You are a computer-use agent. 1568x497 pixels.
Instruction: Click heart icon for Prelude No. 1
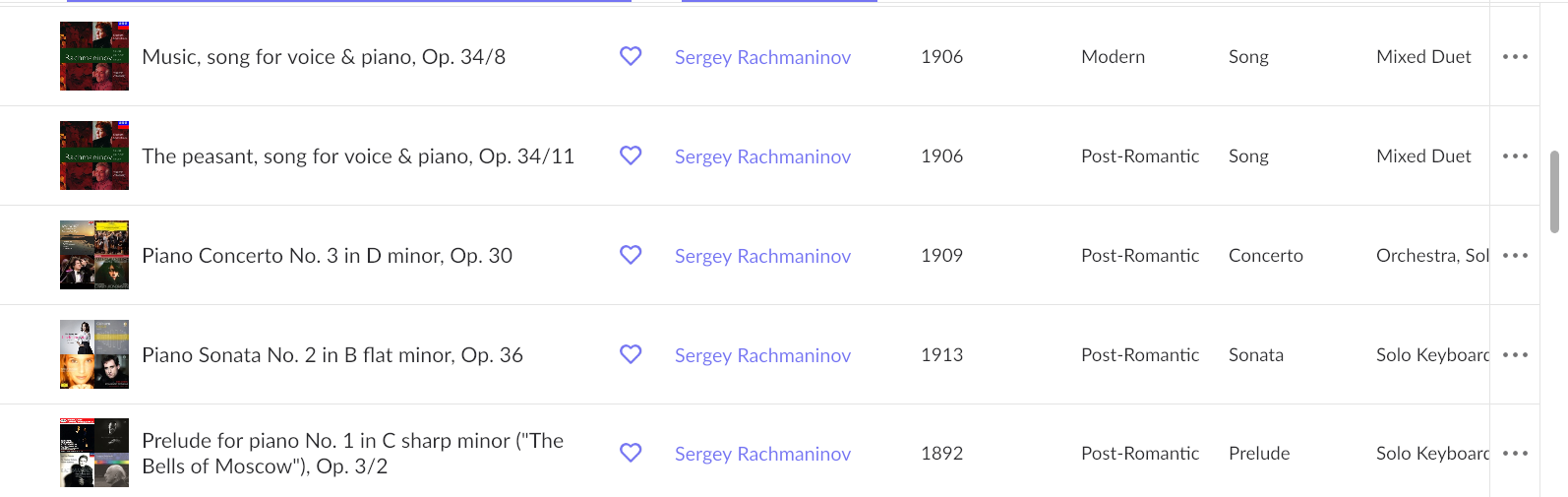[631, 453]
